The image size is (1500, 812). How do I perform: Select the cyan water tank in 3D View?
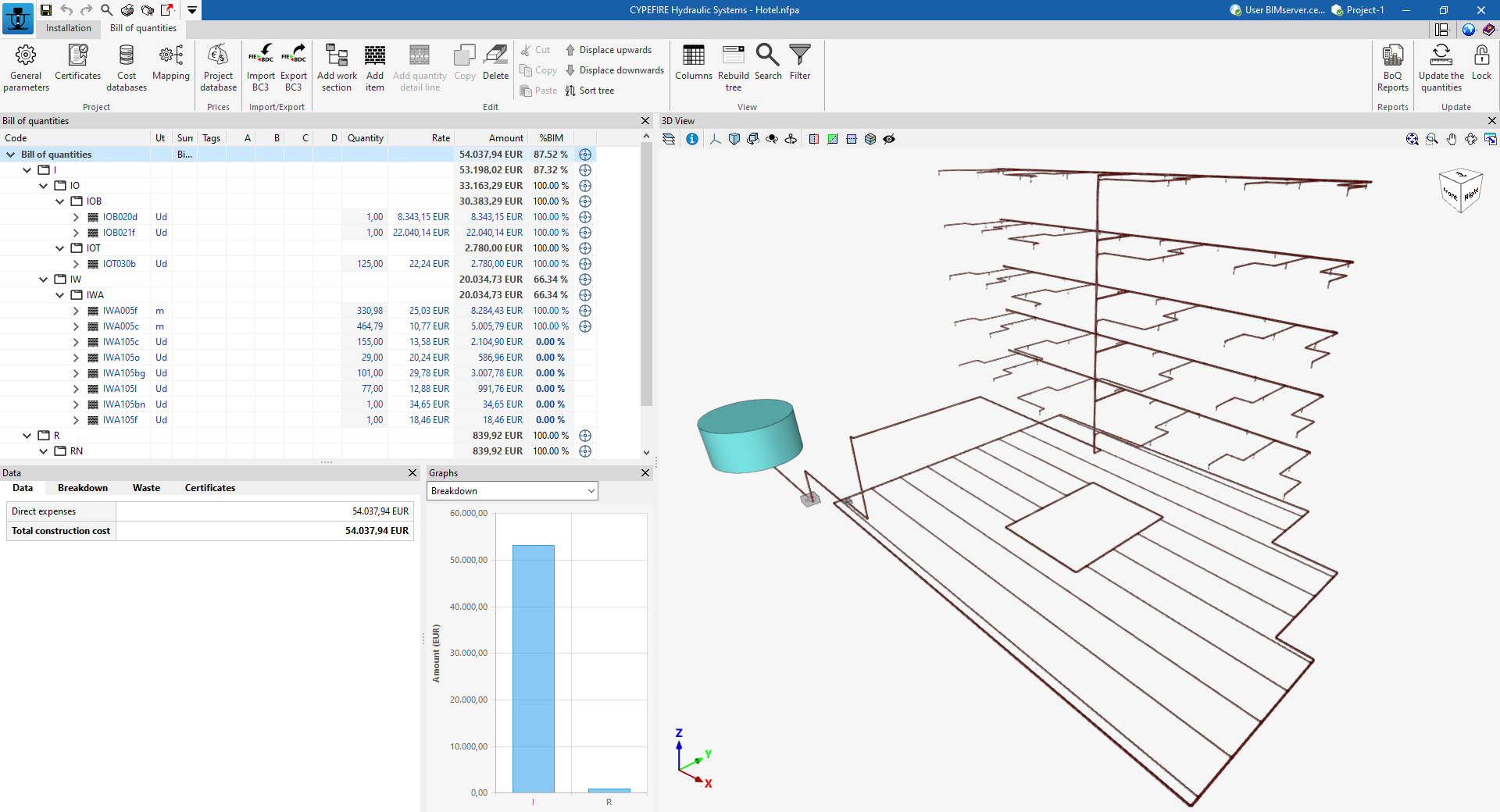point(750,436)
